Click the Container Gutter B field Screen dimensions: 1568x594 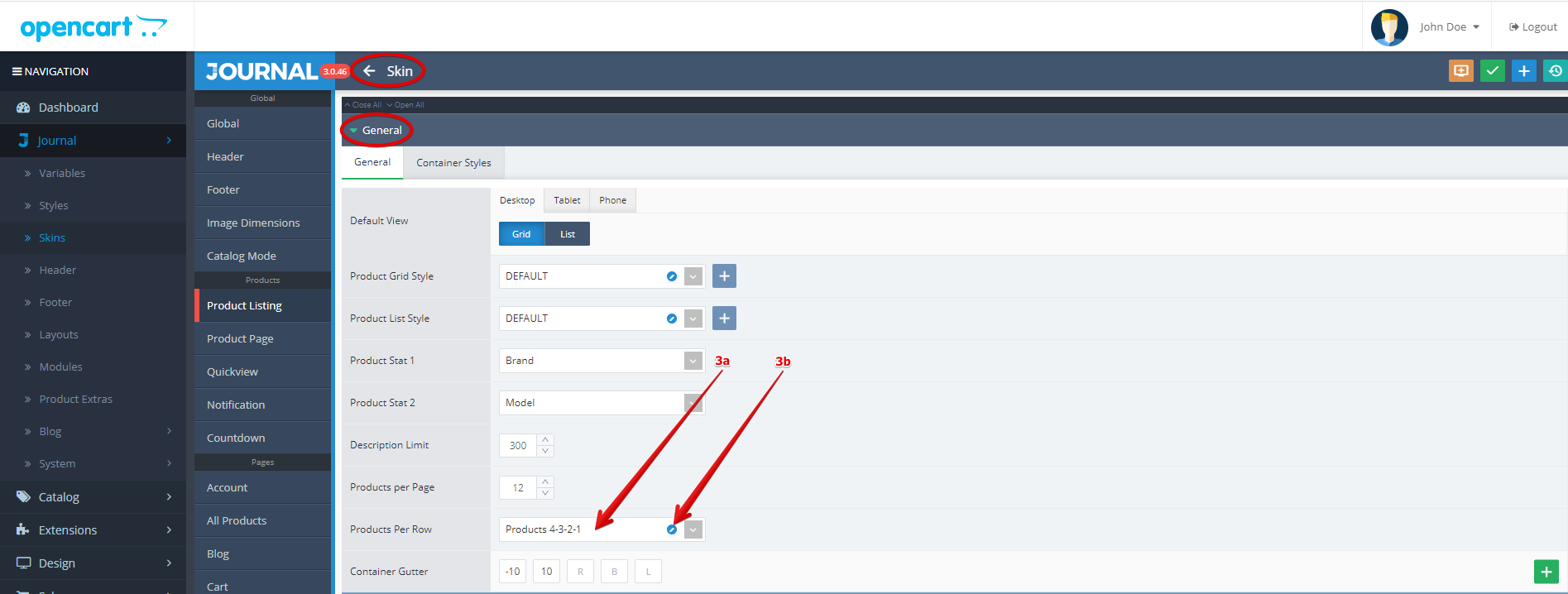click(x=614, y=572)
